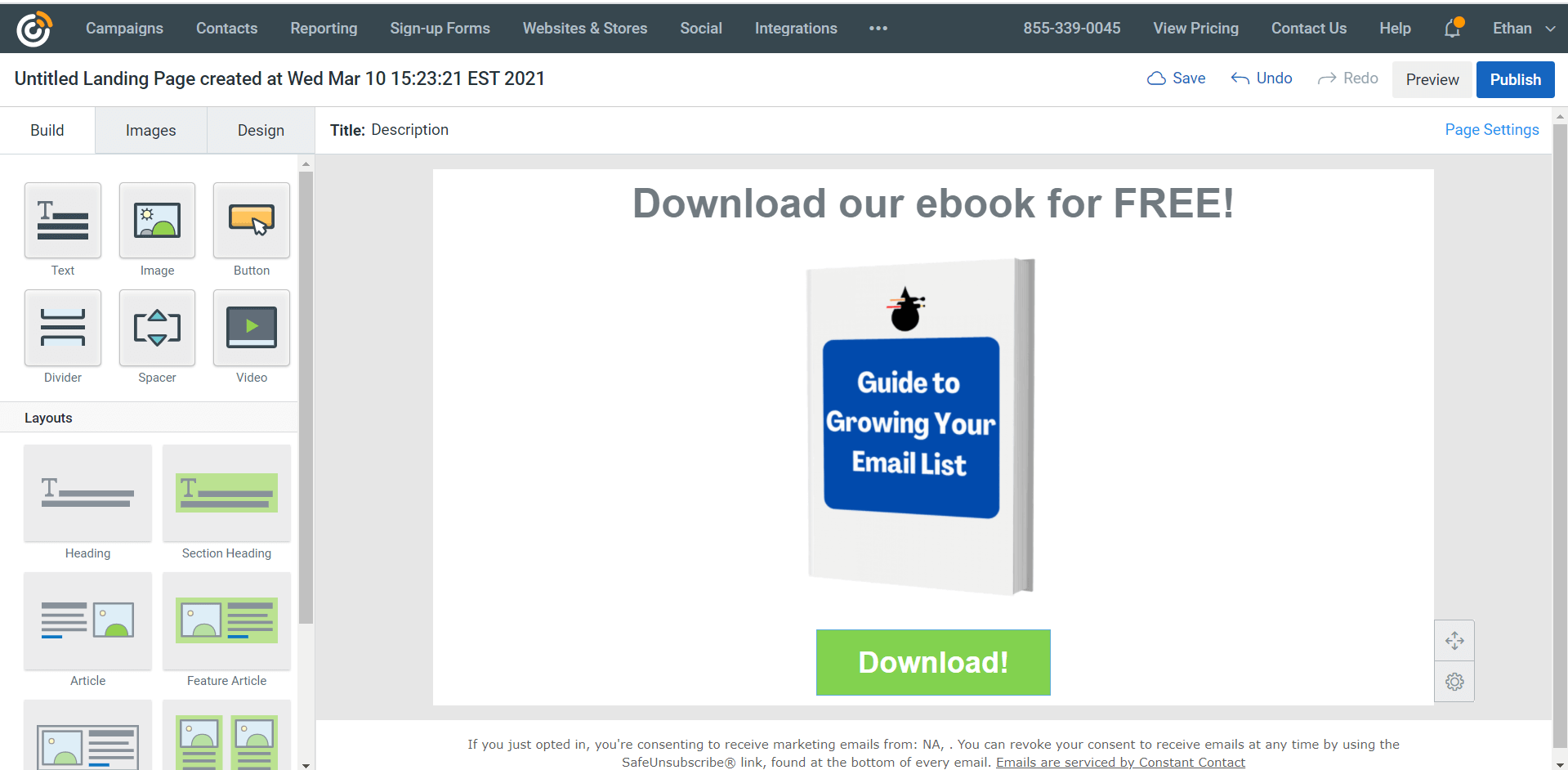The image size is (1568, 770).
Task: Open the gear settings icon beside canvas
Action: click(1454, 682)
